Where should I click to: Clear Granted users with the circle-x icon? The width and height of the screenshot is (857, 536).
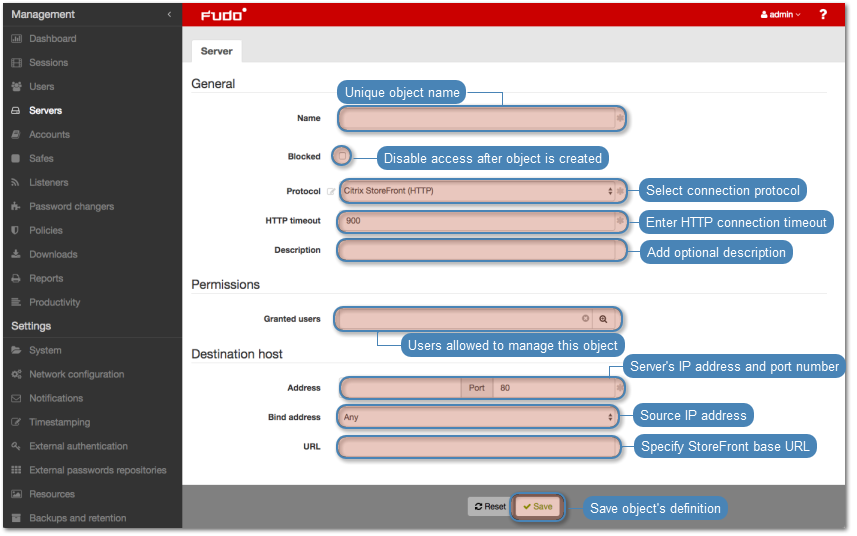pyautogui.click(x=585, y=319)
